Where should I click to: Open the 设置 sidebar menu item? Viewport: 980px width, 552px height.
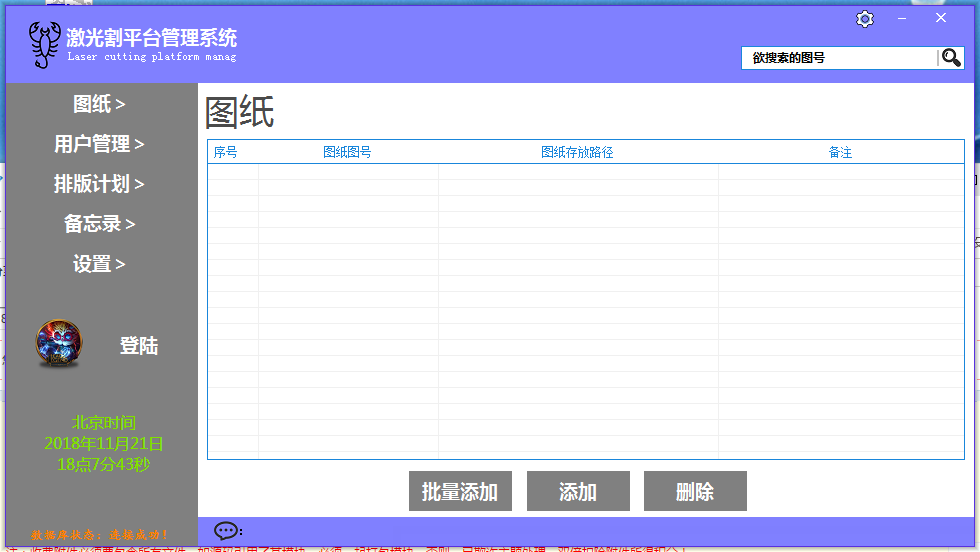pos(99,264)
